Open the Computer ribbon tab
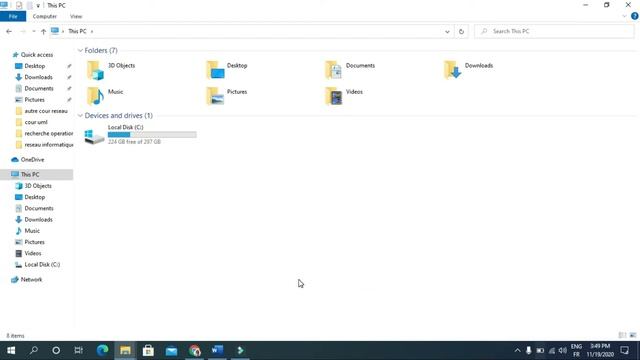The image size is (640, 360). click(x=44, y=16)
